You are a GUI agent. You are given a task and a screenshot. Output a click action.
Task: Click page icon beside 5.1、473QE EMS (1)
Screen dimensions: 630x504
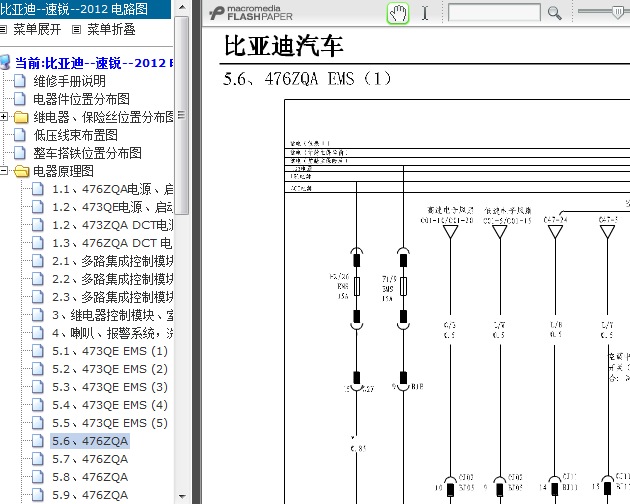click(38, 351)
